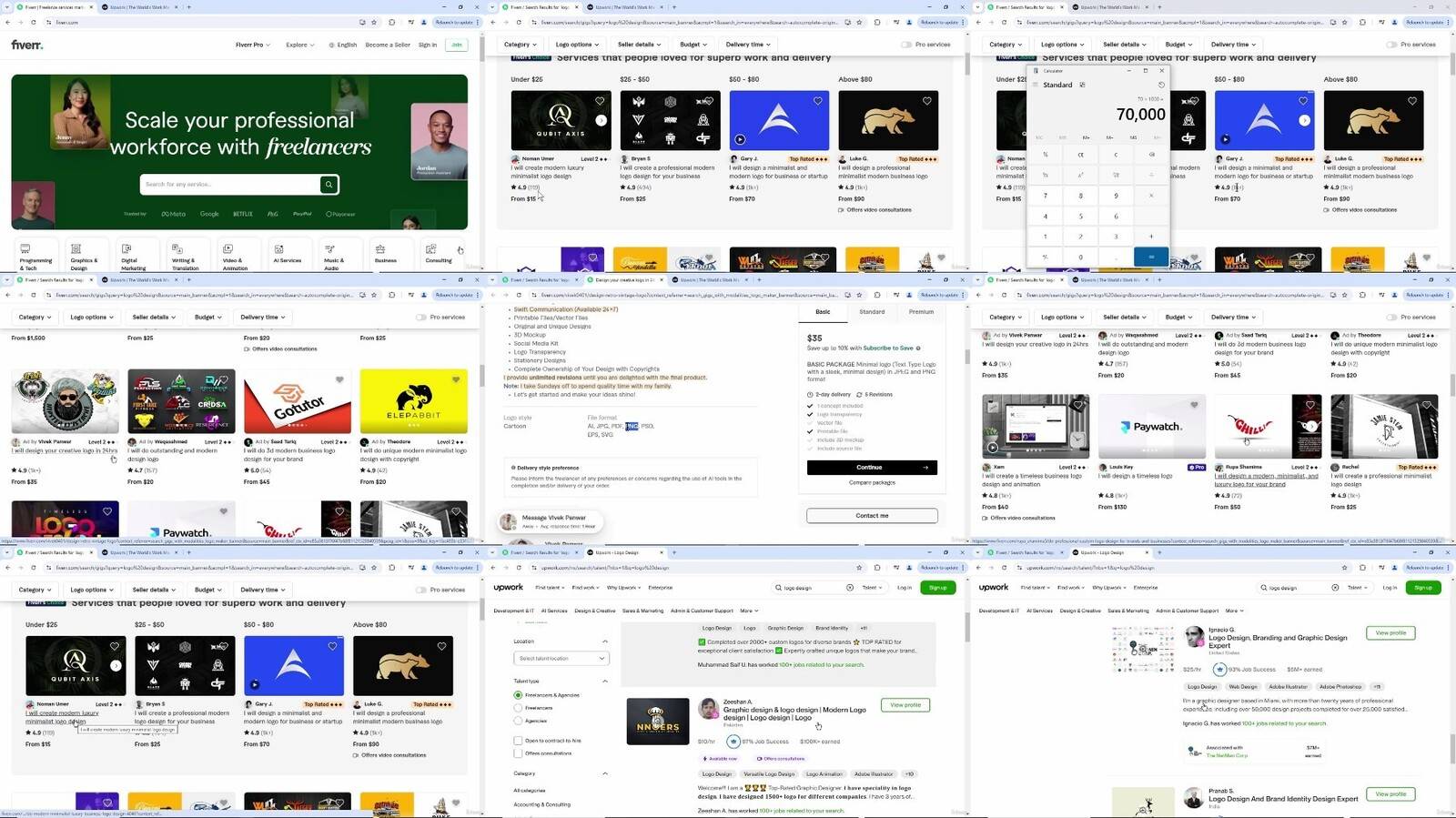Image resolution: width=1456 pixels, height=818 pixels.
Task: Calculator: open the hamburger navigation menu
Action: tap(1036, 85)
